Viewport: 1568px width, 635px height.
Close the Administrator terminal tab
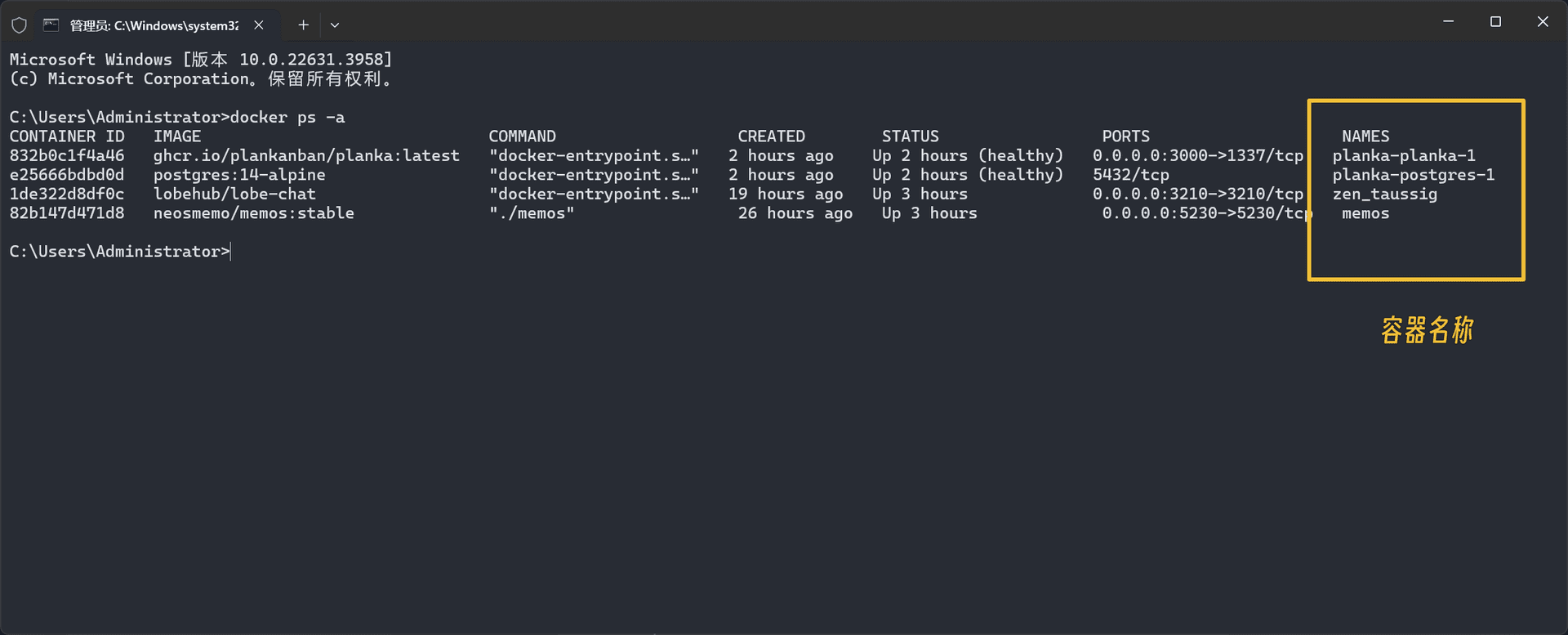pyautogui.click(x=259, y=25)
